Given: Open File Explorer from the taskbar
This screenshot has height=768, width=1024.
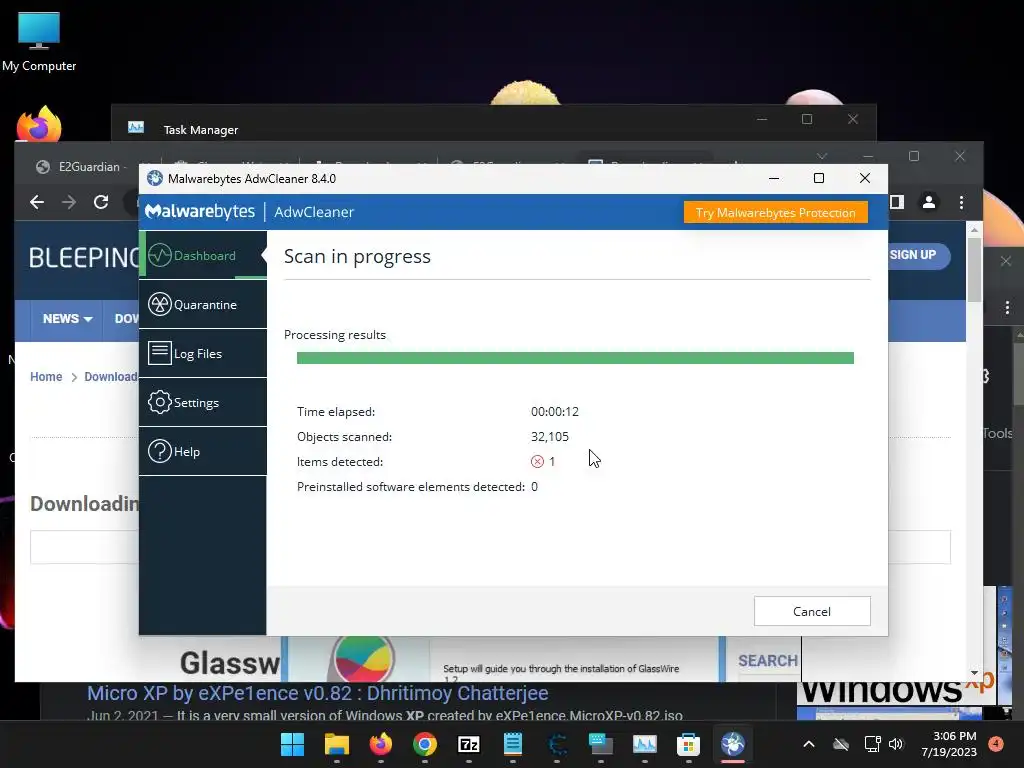Looking at the screenshot, I should 337,744.
